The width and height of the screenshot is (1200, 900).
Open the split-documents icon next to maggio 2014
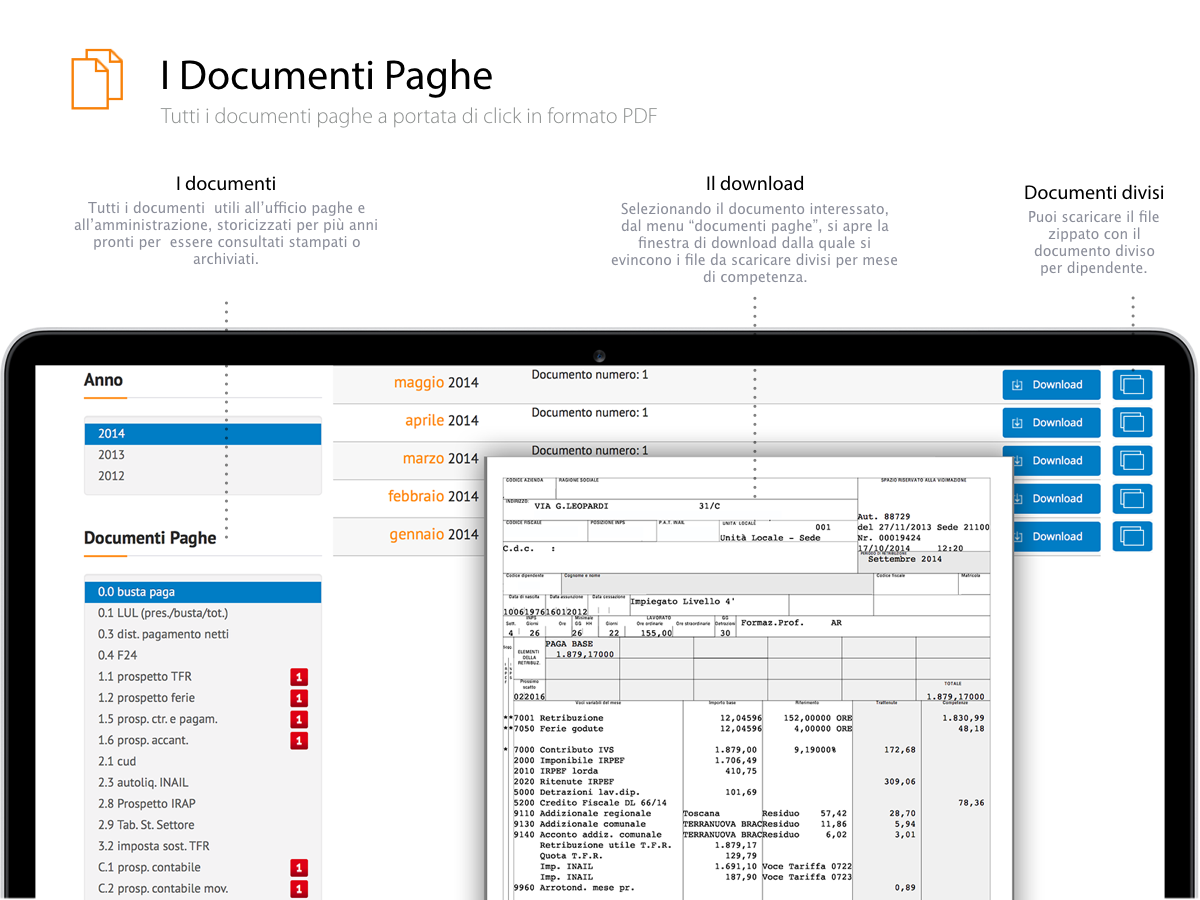[1132, 384]
